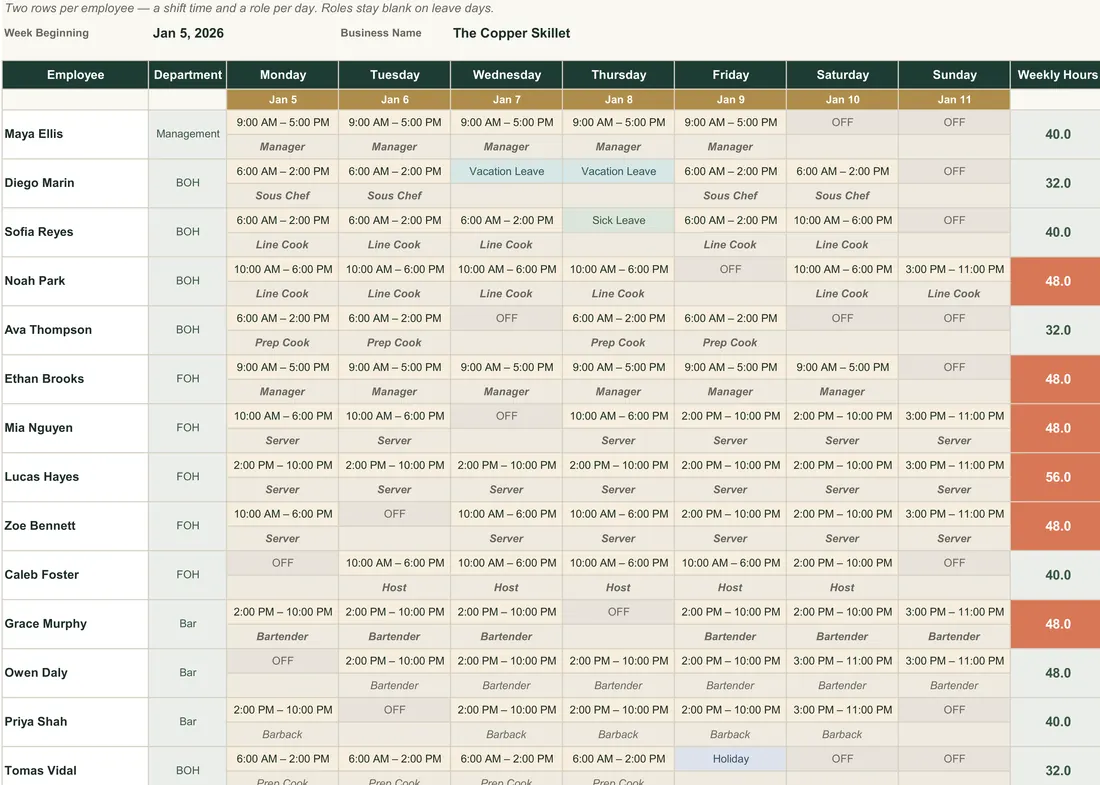Screen dimensions: 1100x785
Task: Click Ethan Brooks's 48.0 weekly hours
Action: point(1057,379)
